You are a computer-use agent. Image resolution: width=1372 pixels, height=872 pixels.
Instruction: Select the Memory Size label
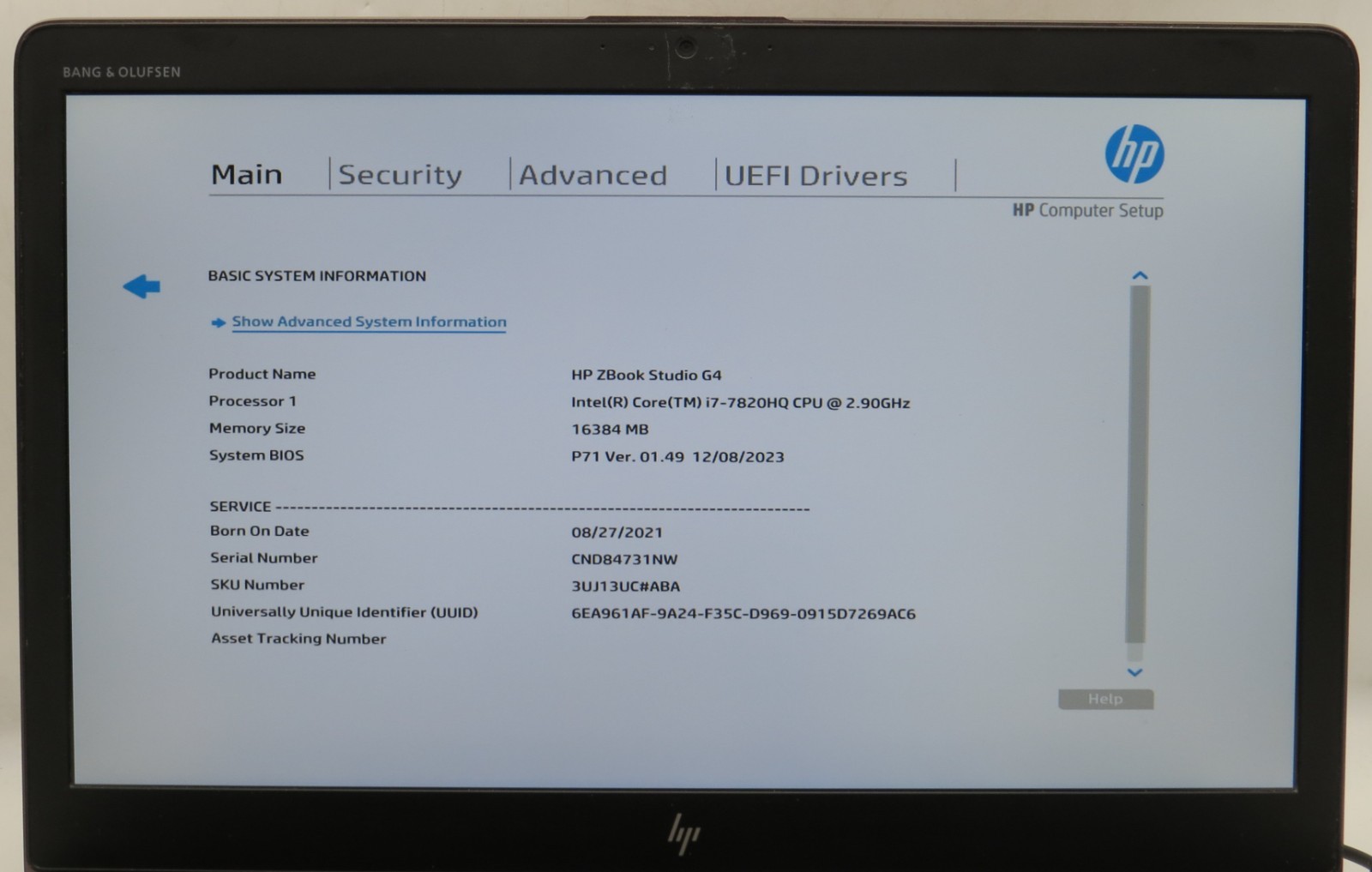click(x=257, y=428)
